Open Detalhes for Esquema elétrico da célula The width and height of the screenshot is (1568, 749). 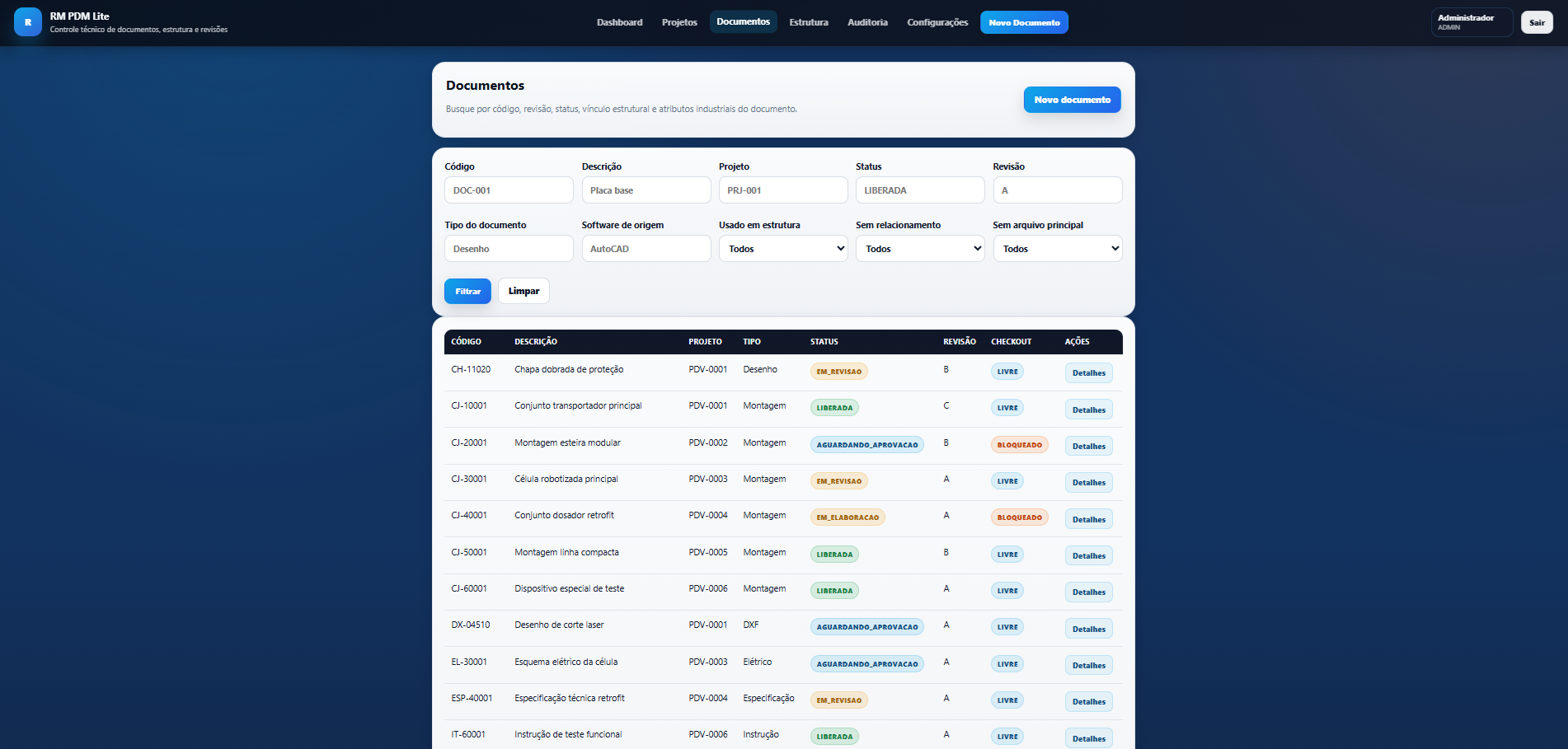pos(1088,666)
